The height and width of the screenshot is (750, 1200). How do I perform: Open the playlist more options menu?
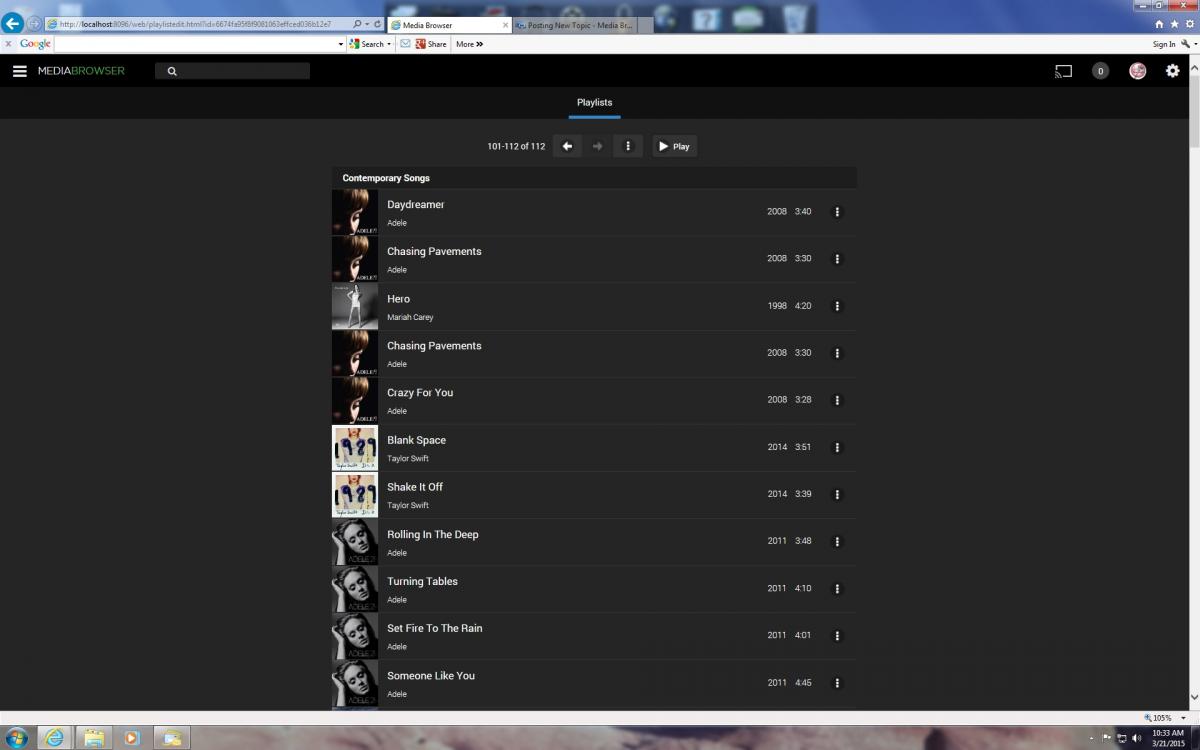pos(628,146)
